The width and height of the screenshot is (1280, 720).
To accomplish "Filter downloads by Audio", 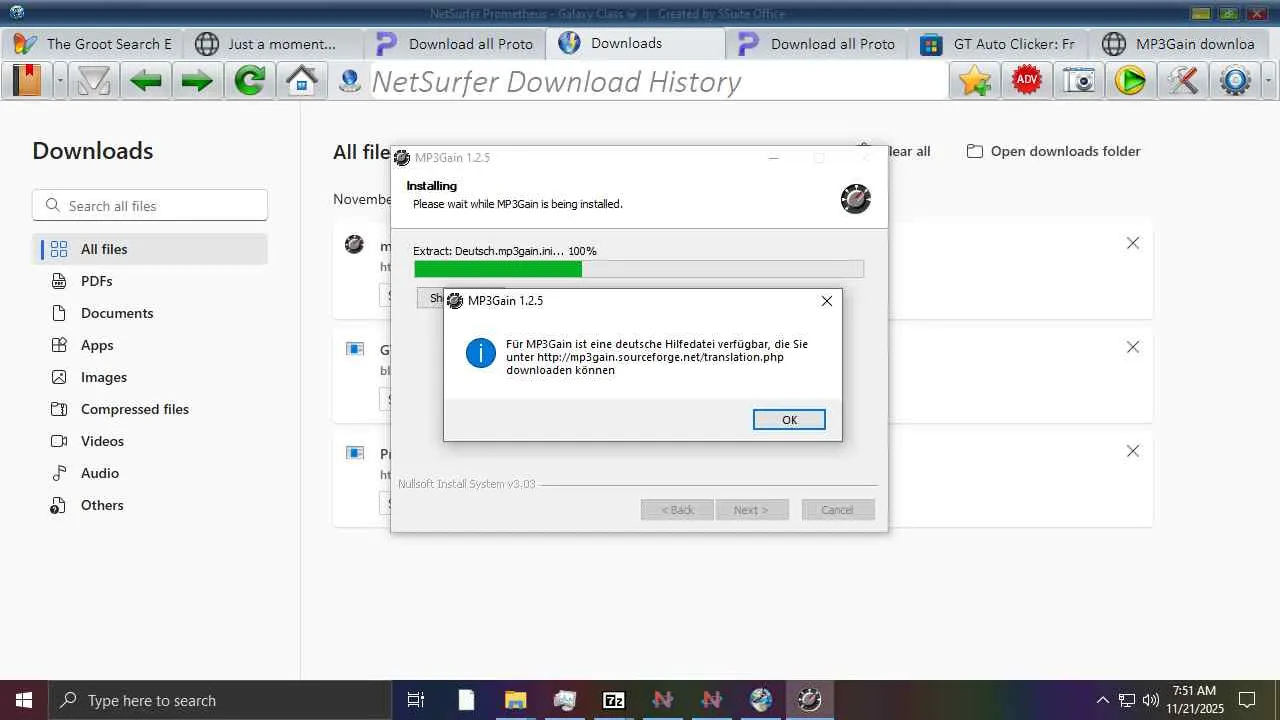I will pyautogui.click(x=150, y=473).
